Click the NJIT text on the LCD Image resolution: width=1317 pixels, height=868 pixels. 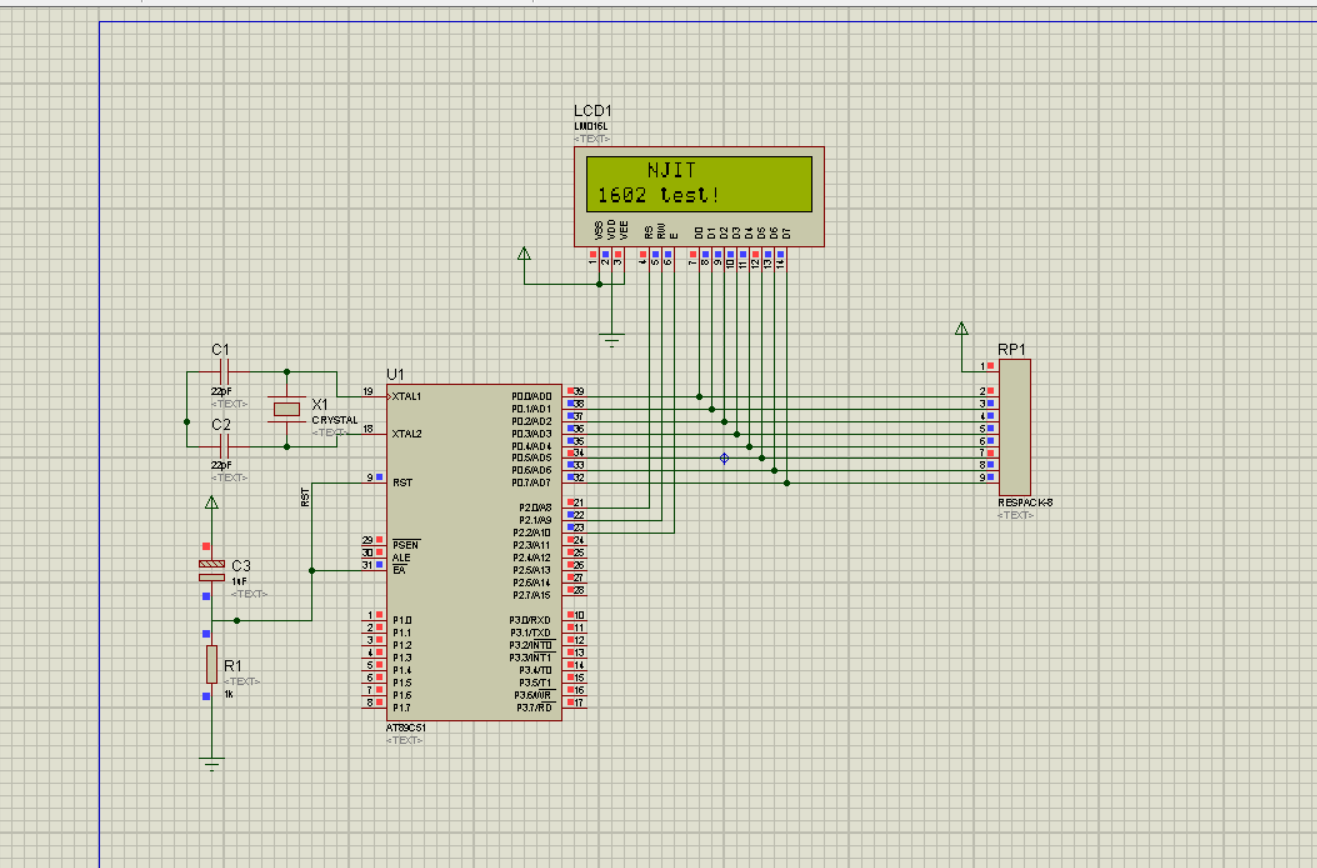pos(672,171)
